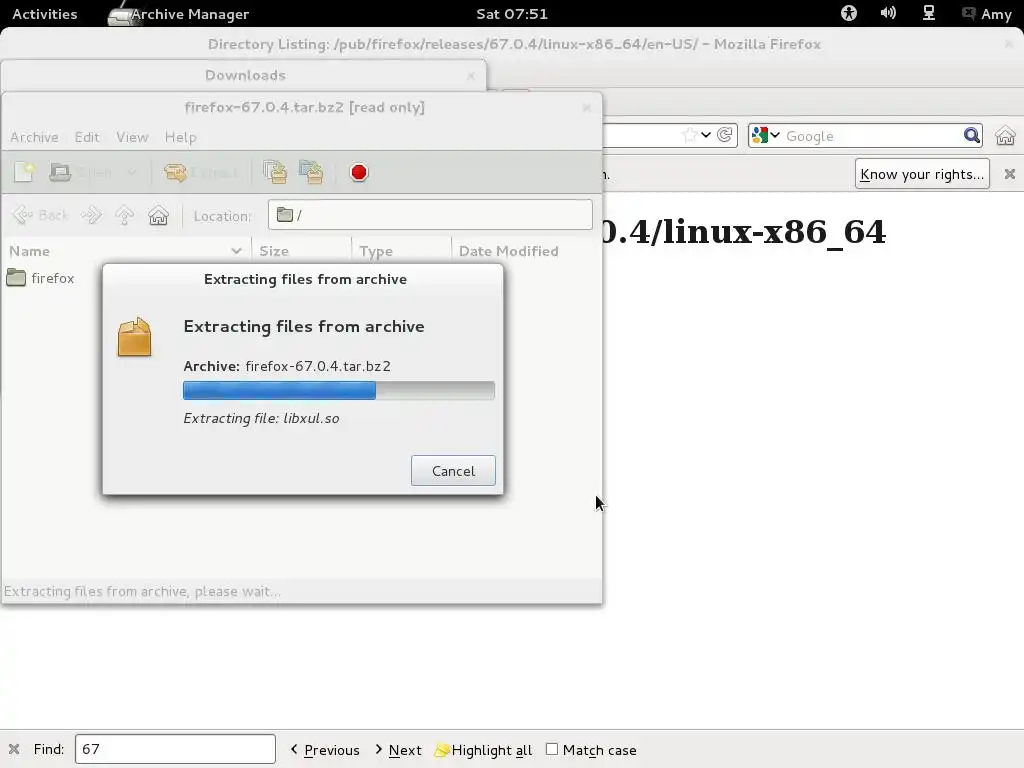Screen dimensions: 1024x768
Task: Click the bookmark star icon in Firefox
Action: pos(690,135)
